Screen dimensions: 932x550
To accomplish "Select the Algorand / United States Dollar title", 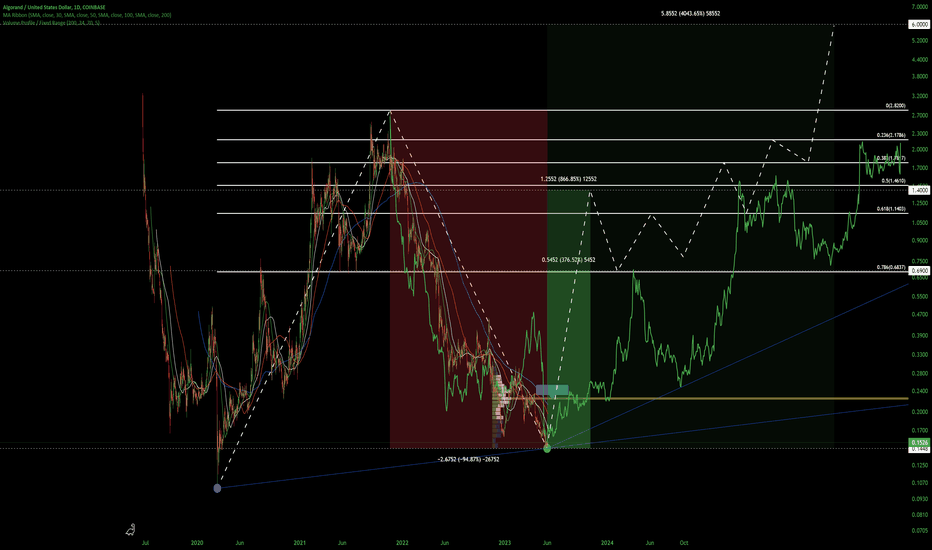I will point(54,7).
